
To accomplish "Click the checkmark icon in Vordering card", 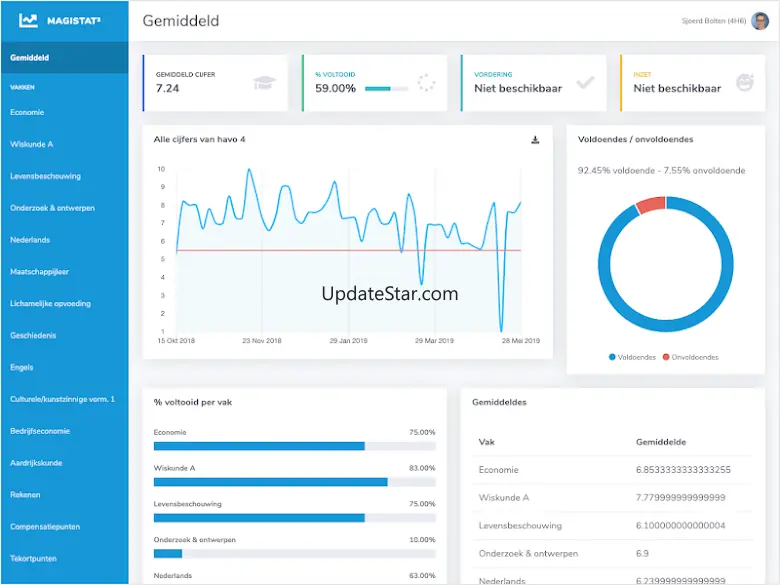I will coord(585,82).
